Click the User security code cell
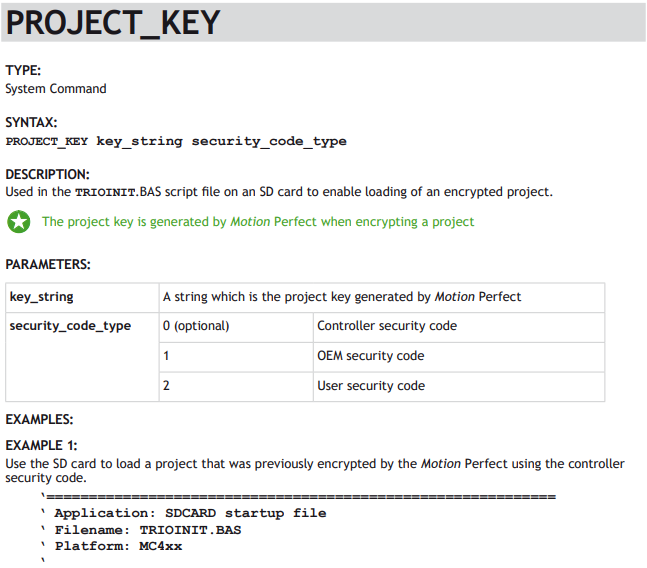Viewport: 647px width, 568px height. 459,387
